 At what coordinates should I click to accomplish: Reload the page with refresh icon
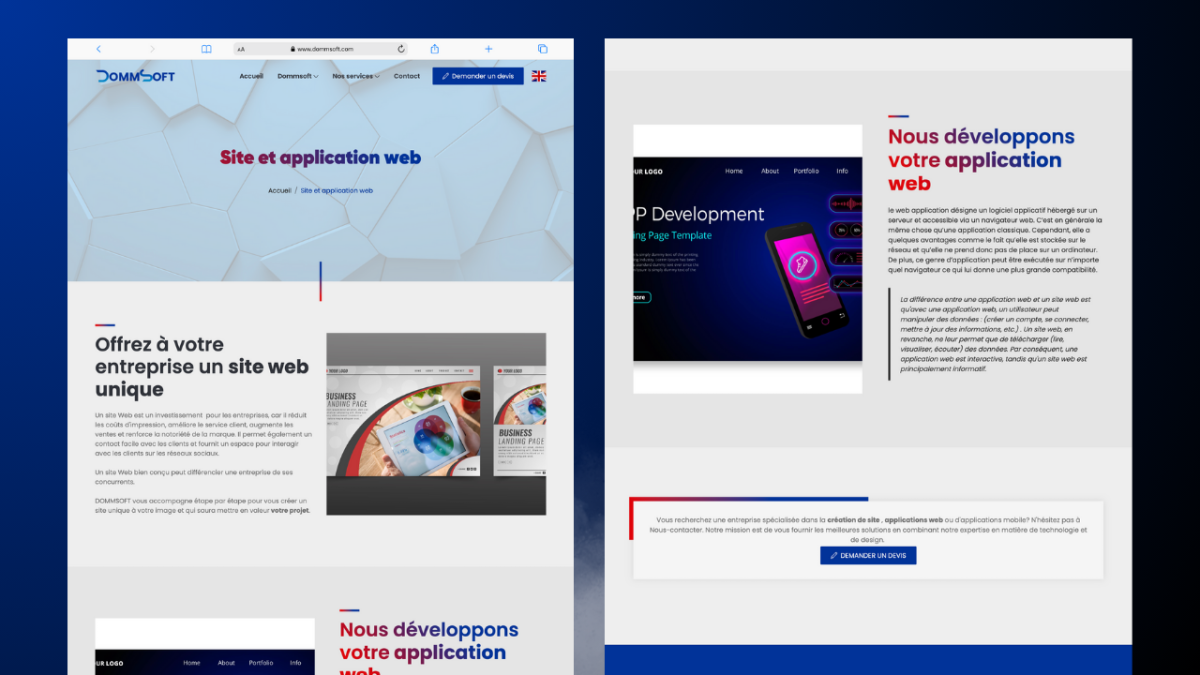401,49
